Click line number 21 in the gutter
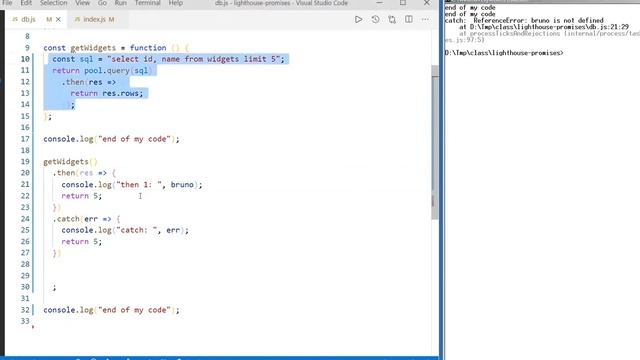 click(25, 184)
